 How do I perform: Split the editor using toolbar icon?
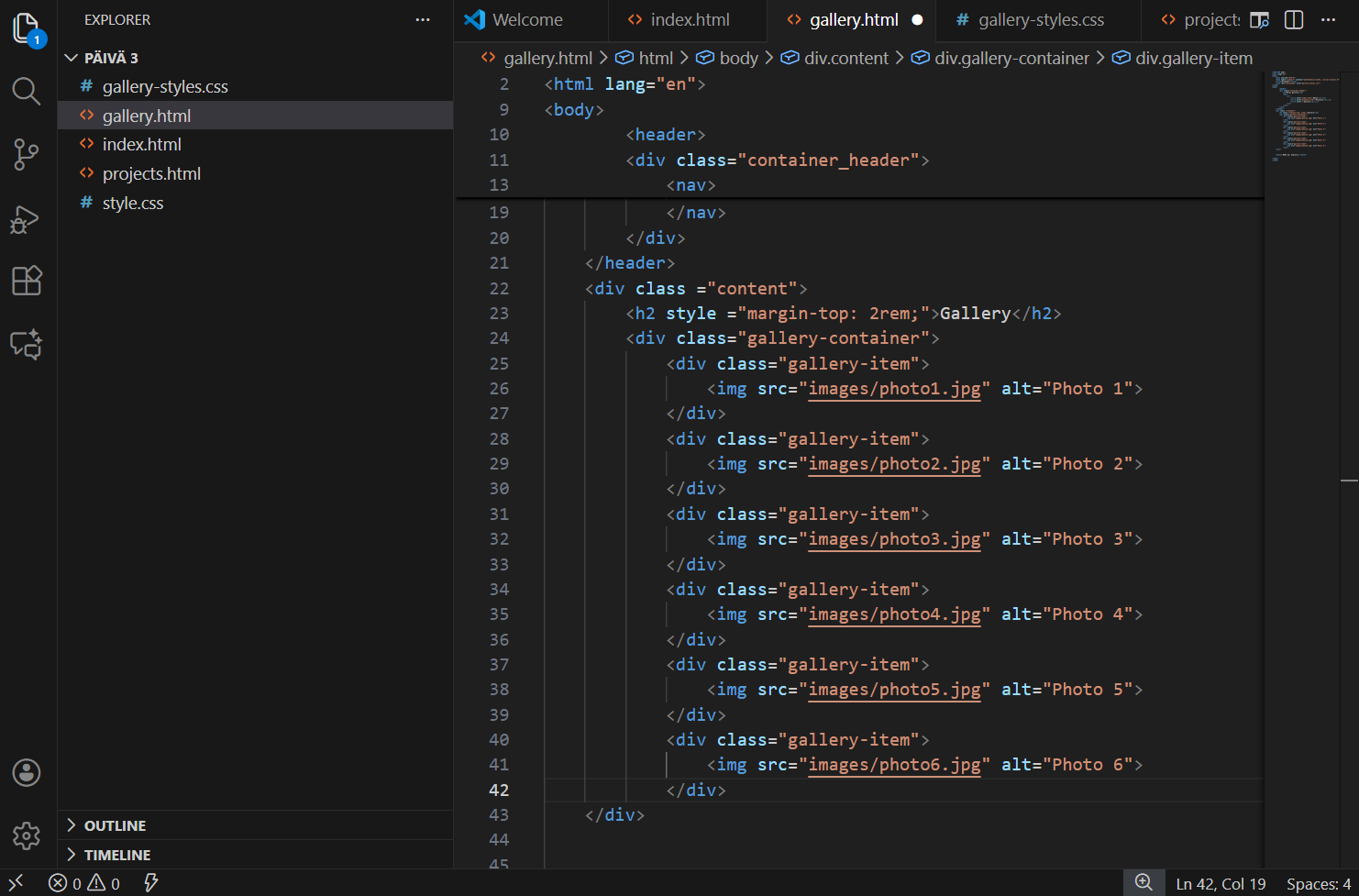[1294, 19]
